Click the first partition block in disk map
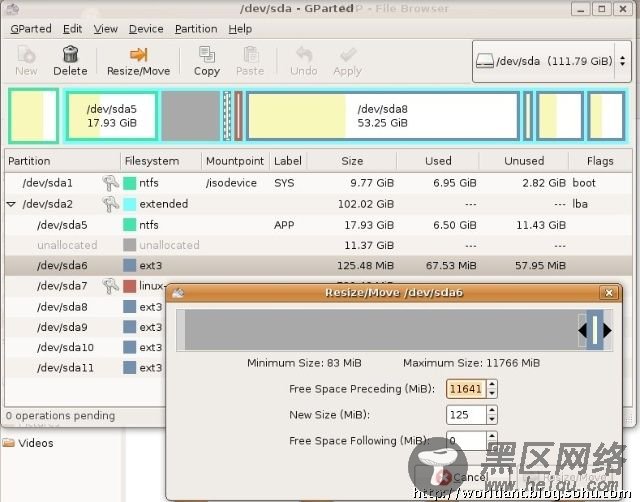 tap(33, 116)
